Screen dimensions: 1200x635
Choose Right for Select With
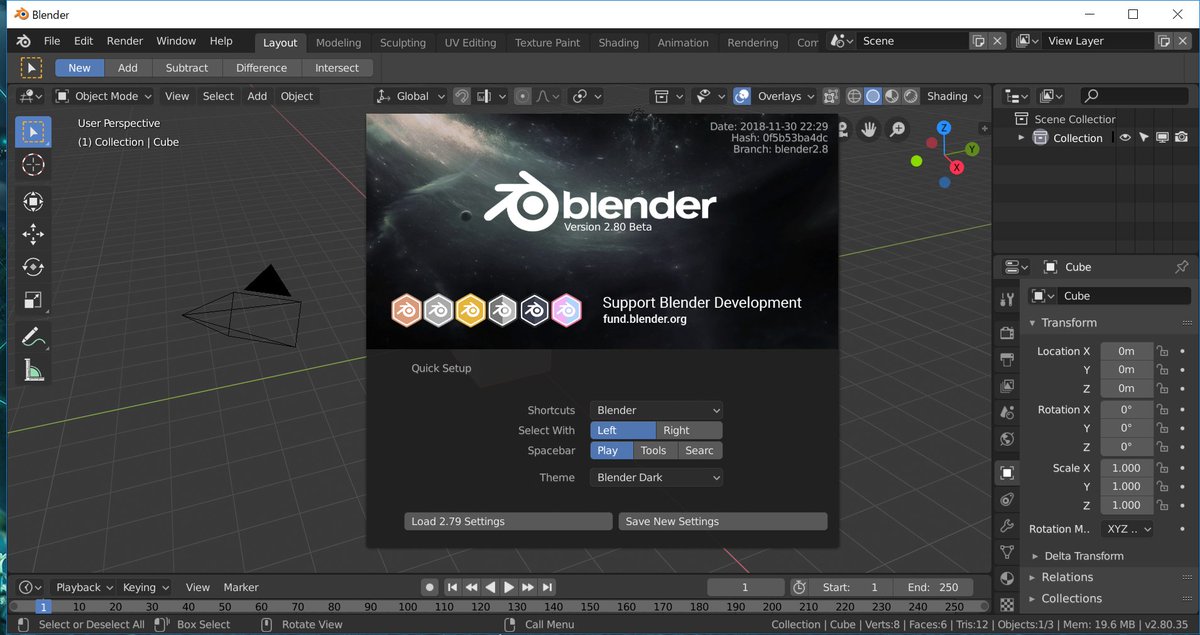point(689,430)
